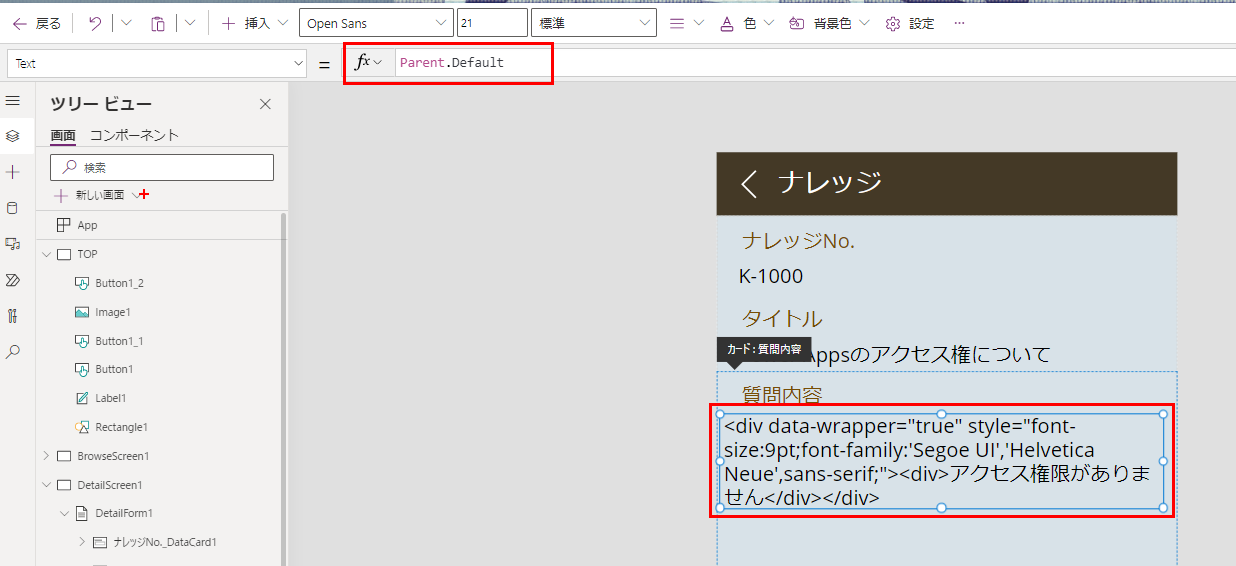Open the Variables/tools icon in left rail
This screenshot has height=566, width=1236.
click(x=13, y=316)
